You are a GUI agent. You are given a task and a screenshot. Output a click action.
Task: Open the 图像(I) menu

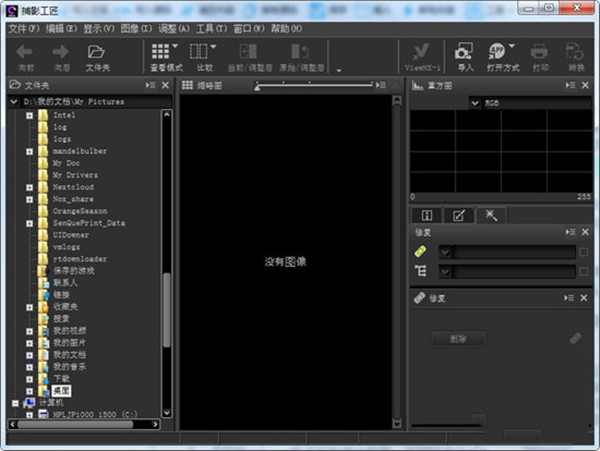pos(134,28)
